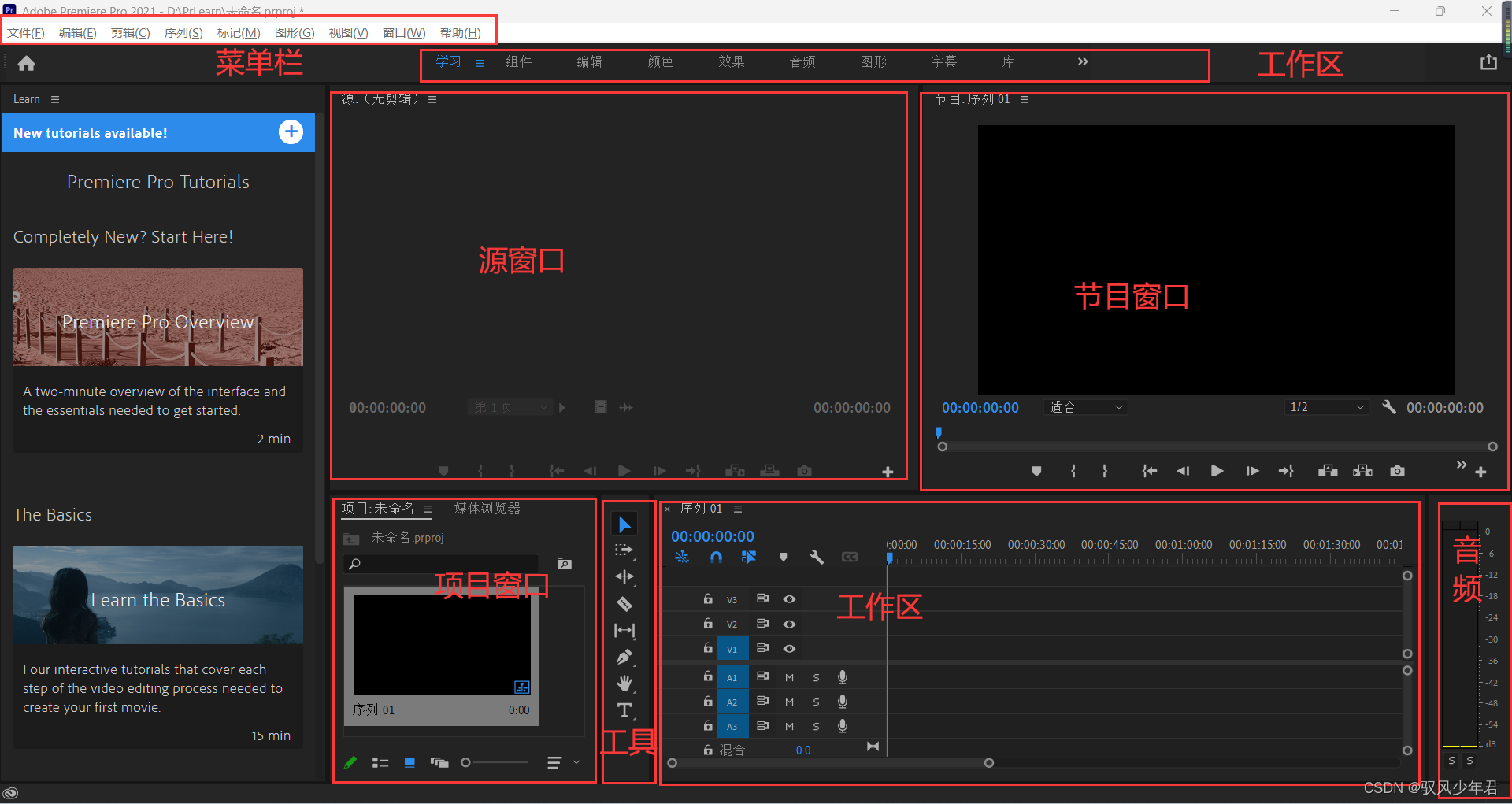Select the Track Select Forward tool
Screen dimensions: 1512x804
coord(624,550)
